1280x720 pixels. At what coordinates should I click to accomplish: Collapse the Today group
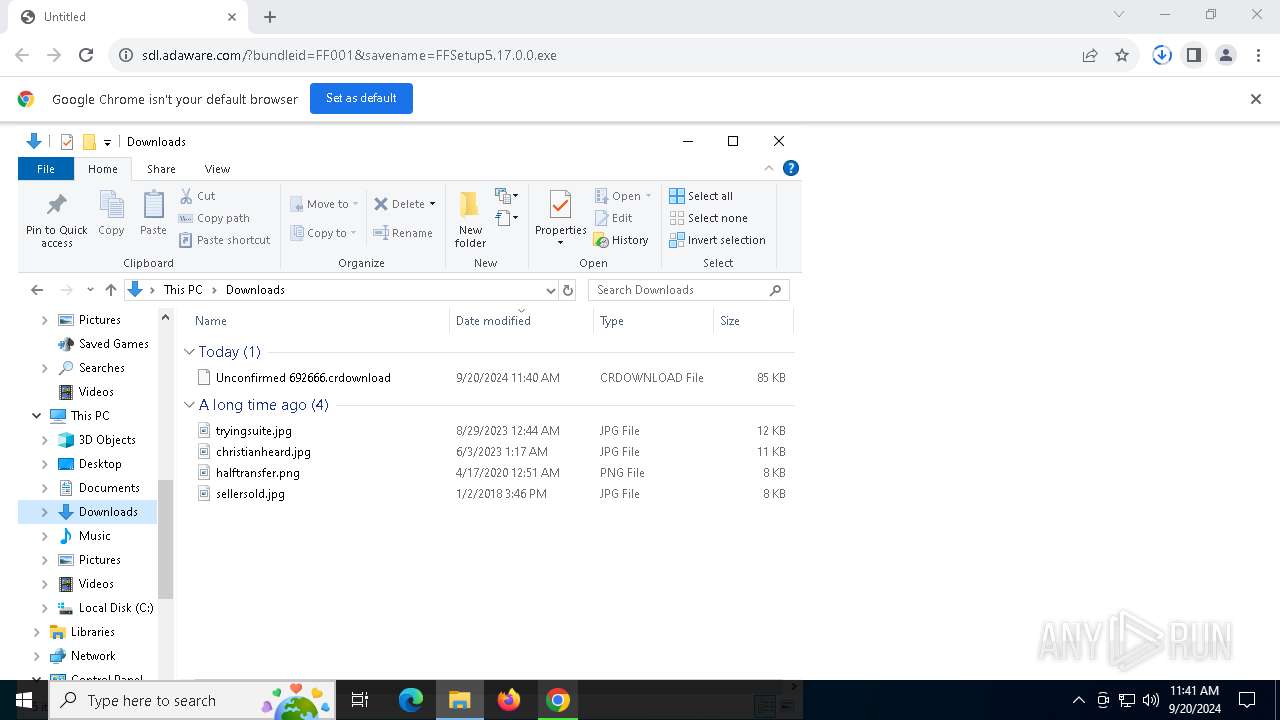(189, 352)
